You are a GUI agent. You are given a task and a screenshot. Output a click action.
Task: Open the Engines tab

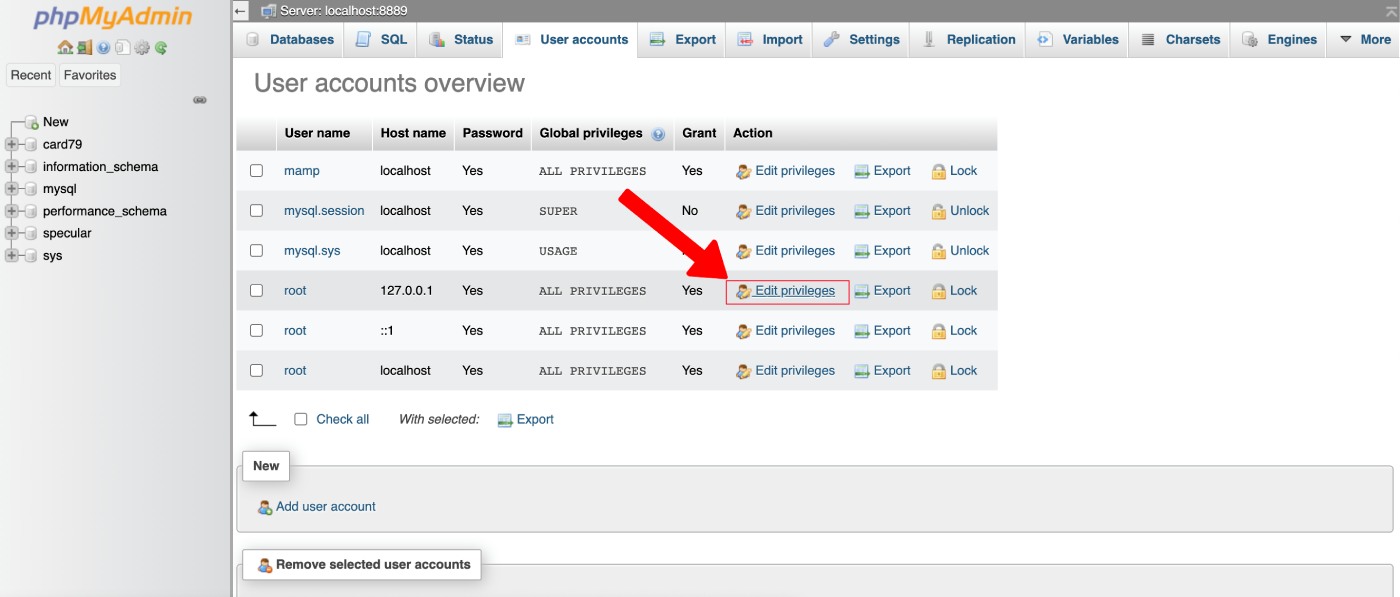1279,40
